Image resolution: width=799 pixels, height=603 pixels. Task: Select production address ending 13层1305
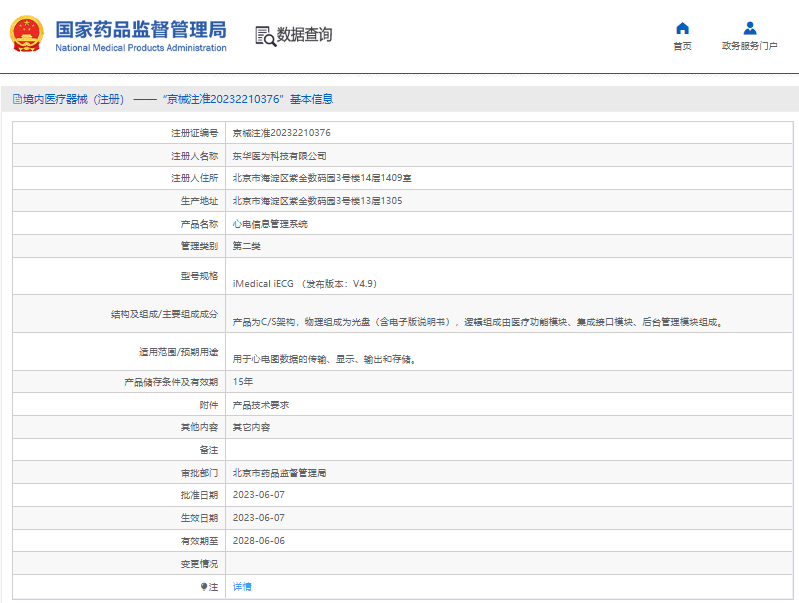317,201
